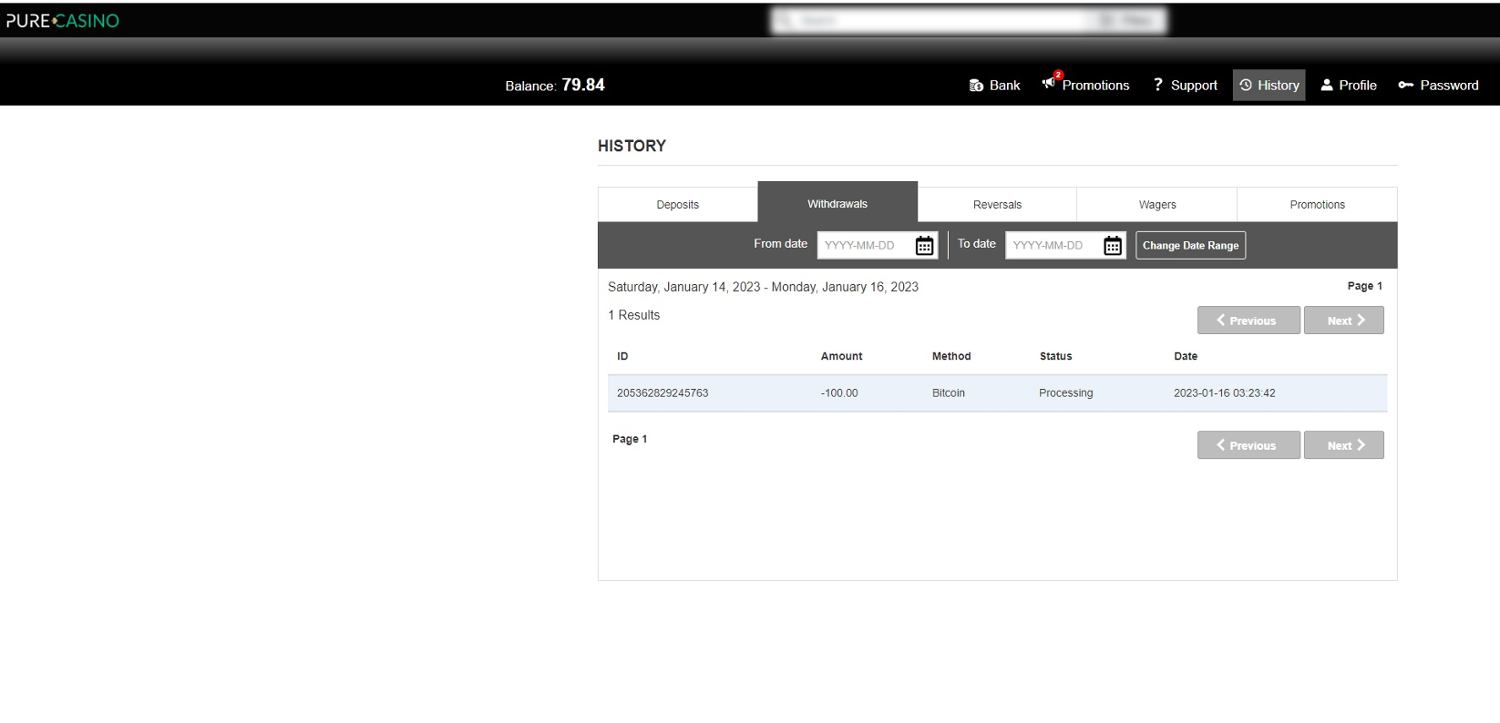The image size is (1500, 723).
Task: Open the Password settings
Action: 1438,85
